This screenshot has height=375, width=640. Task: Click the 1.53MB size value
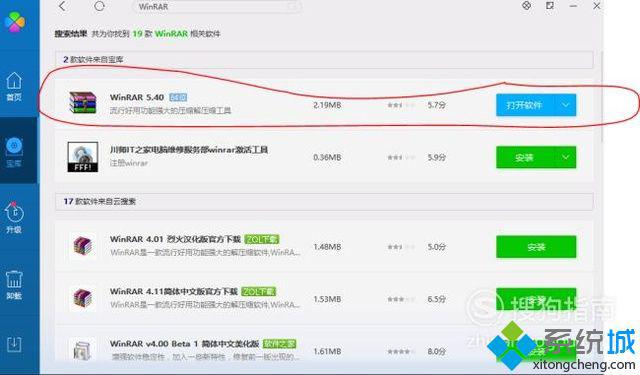pos(327,299)
